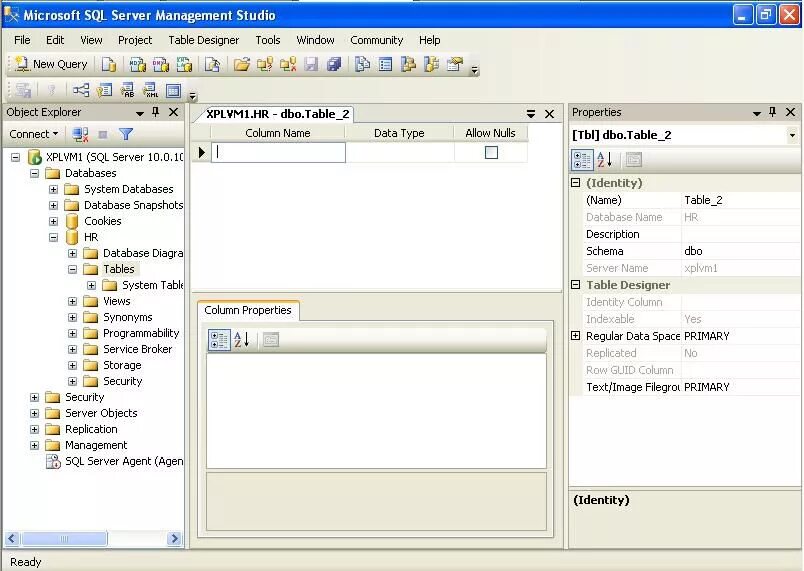Click the Data Type cell in first row
The height and width of the screenshot is (571, 804).
399,152
